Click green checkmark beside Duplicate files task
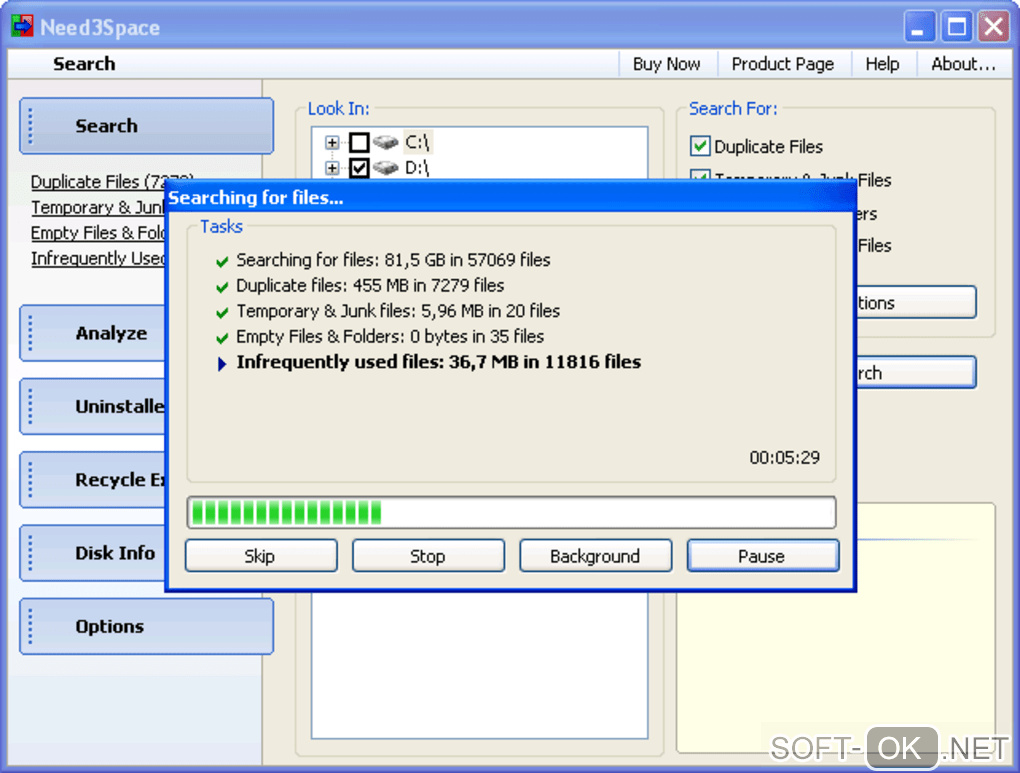The width and height of the screenshot is (1020, 773). [222, 286]
